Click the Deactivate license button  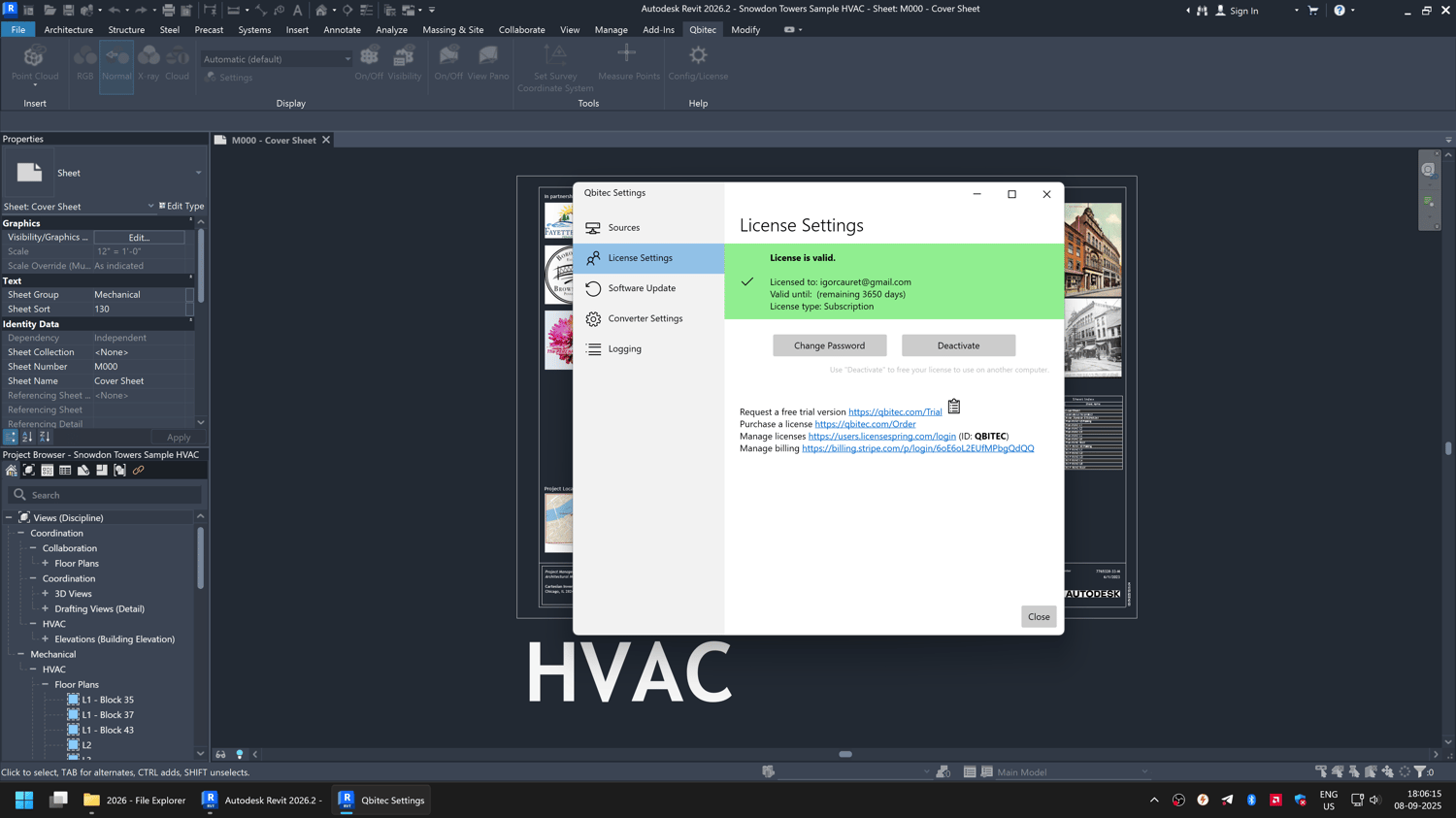958,345
